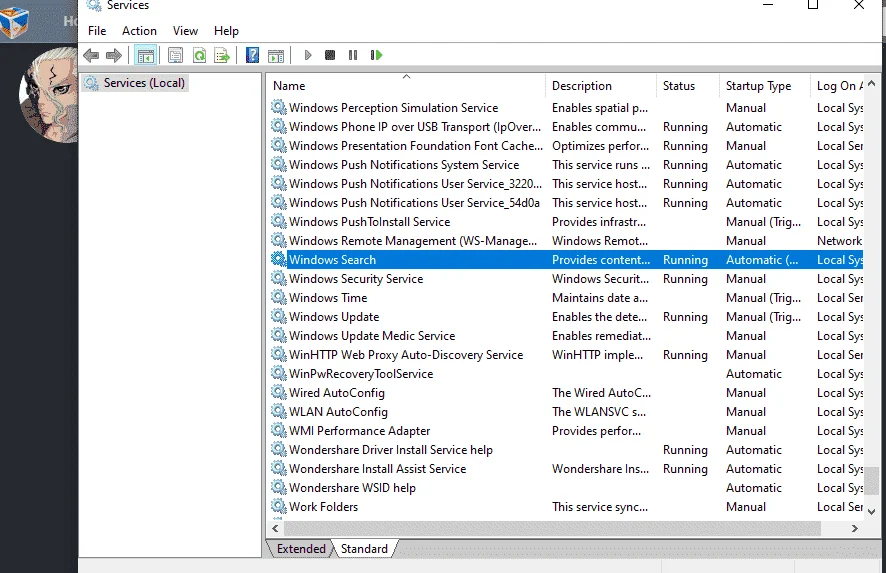
Task: Click the Pause Service icon
Action: [353, 55]
